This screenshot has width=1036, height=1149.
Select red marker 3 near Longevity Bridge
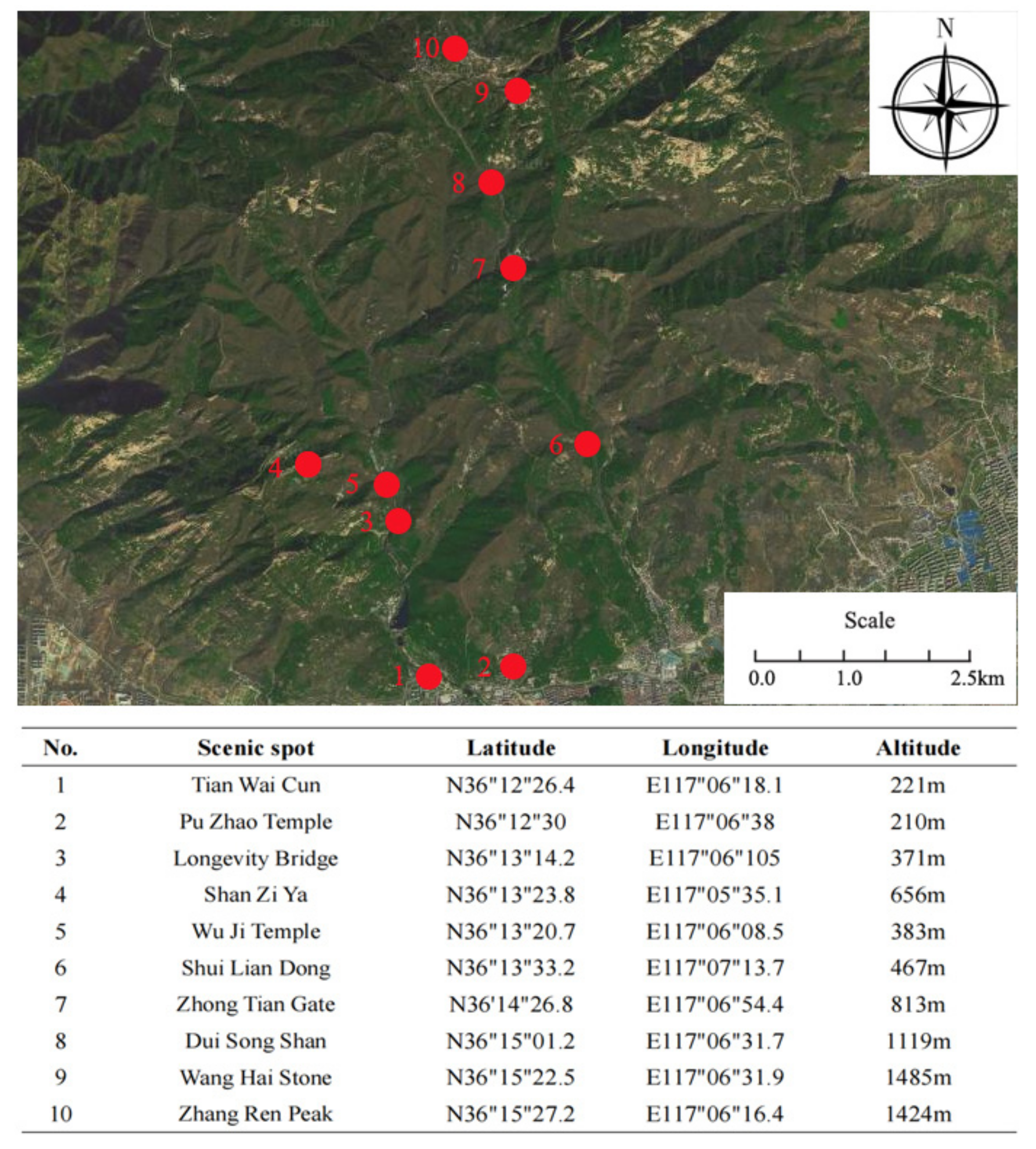pyautogui.click(x=398, y=521)
